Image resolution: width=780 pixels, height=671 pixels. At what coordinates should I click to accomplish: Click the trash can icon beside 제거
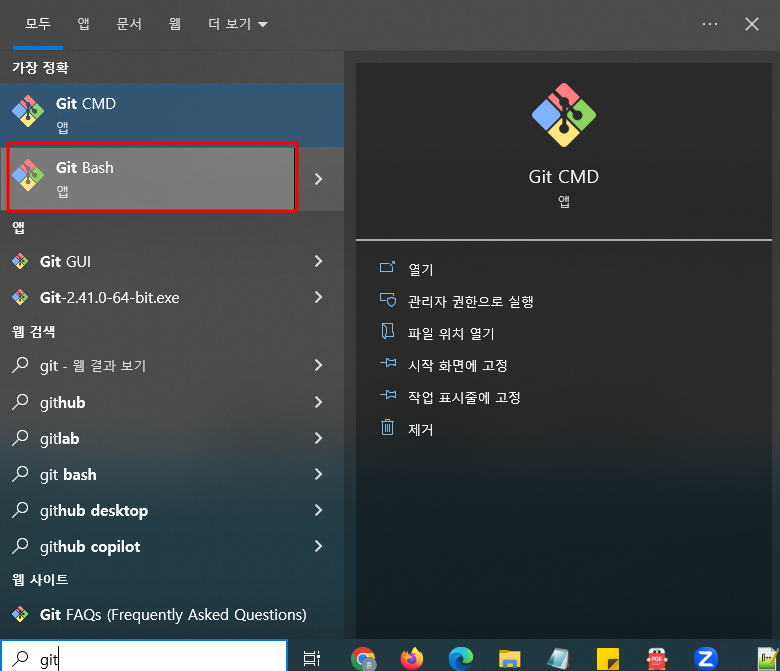[x=388, y=427]
